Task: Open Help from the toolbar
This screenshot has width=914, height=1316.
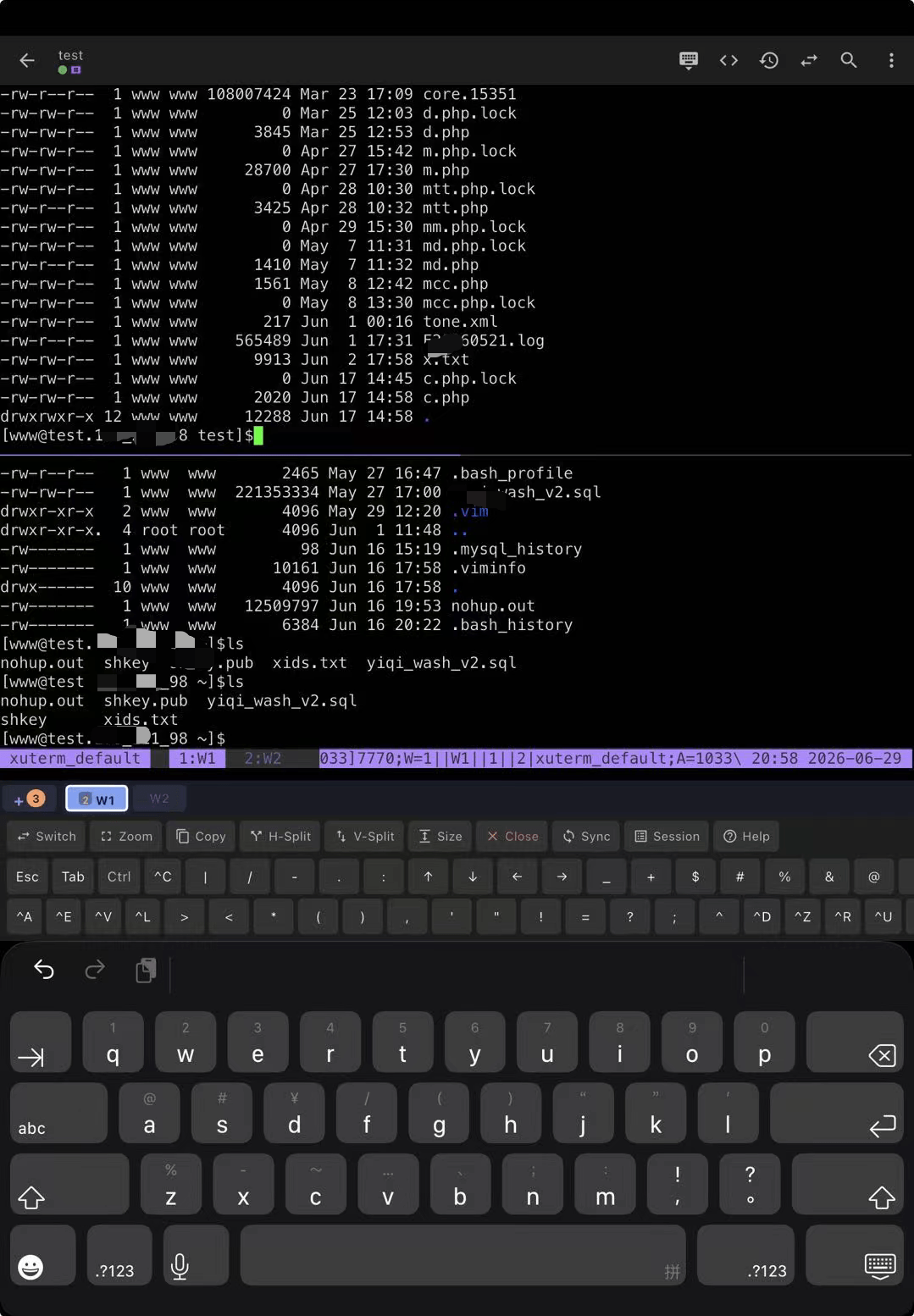Action: [x=746, y=836]
